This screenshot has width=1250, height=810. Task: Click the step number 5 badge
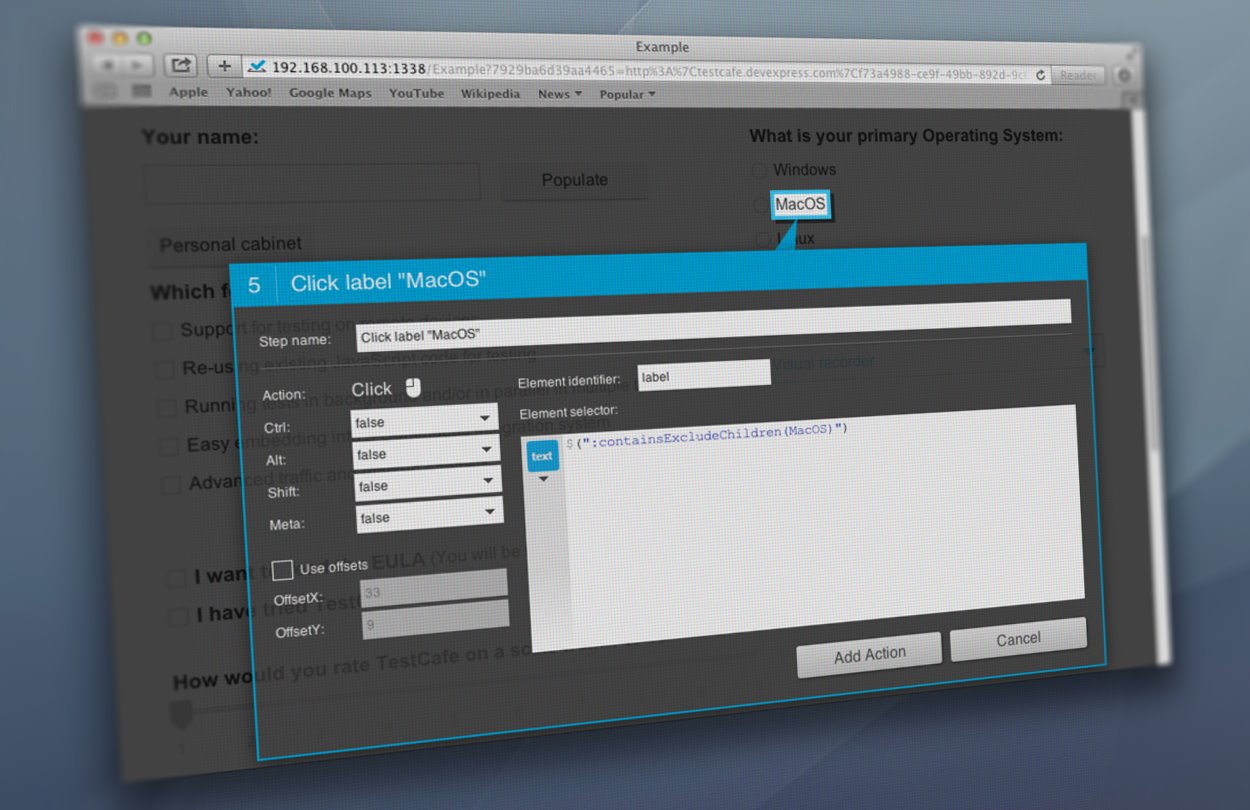pos(253,285)
